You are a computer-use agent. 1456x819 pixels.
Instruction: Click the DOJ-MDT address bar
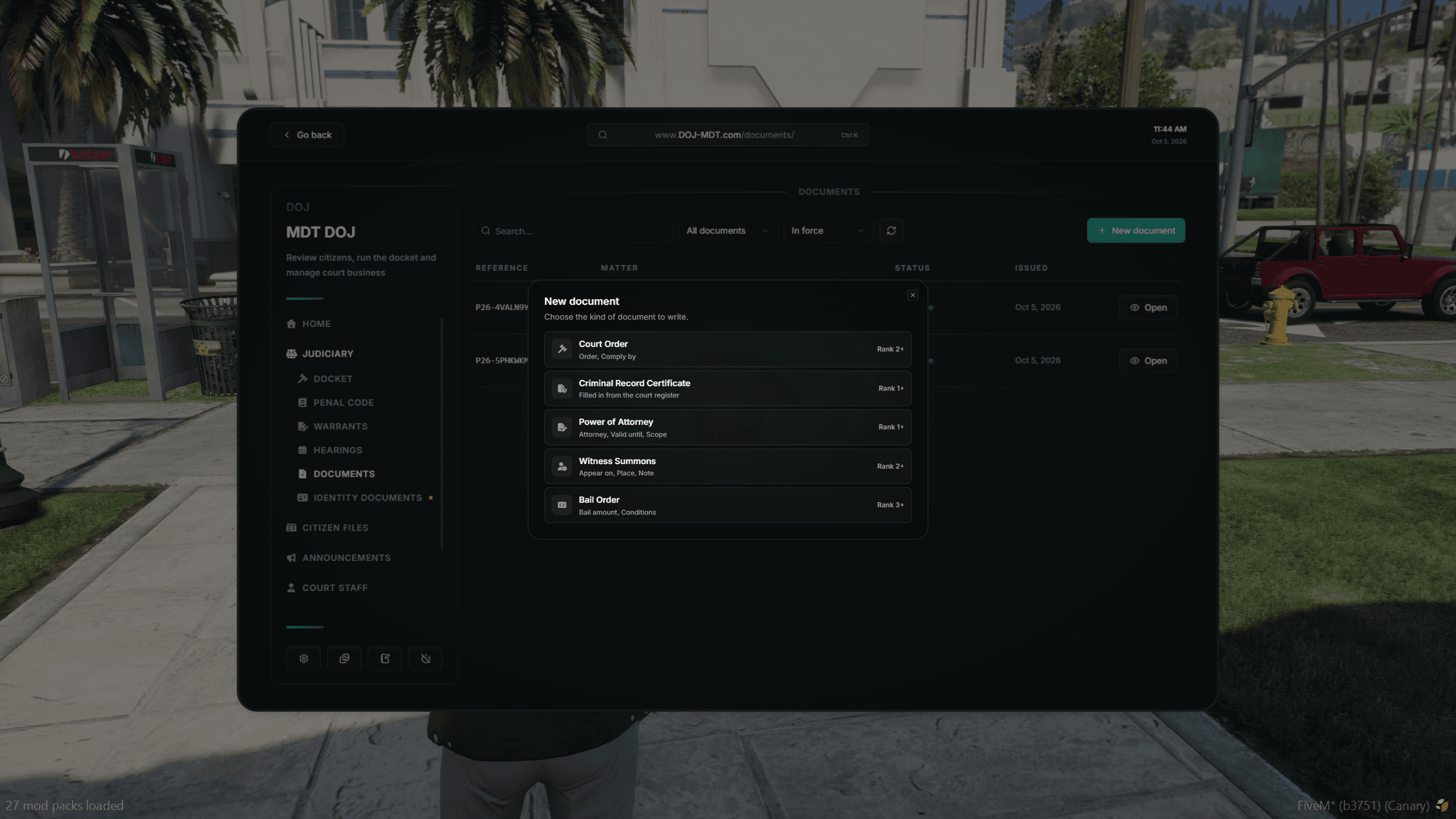point(727,135)
